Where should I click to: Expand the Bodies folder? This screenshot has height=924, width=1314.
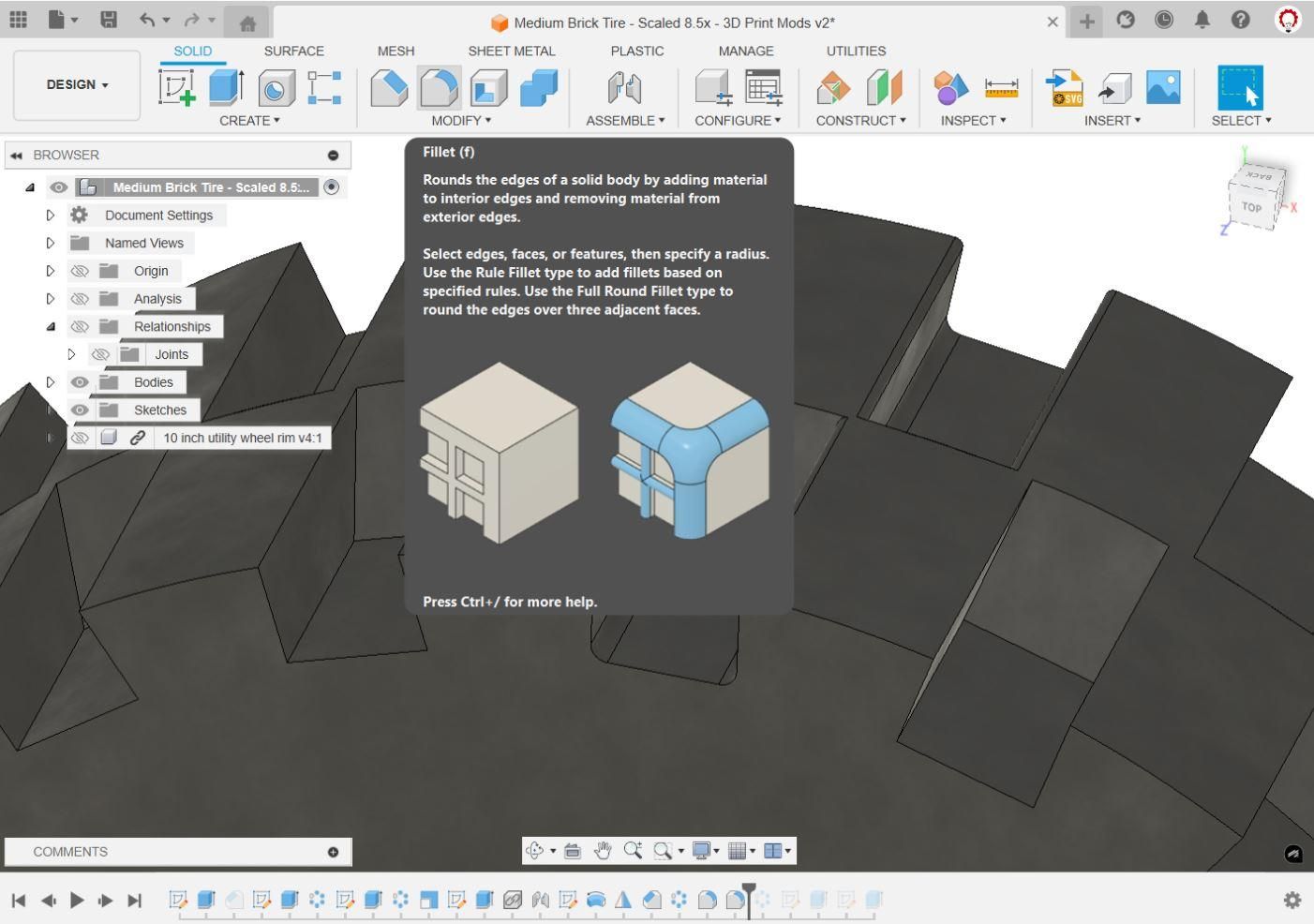pos(51,382)
